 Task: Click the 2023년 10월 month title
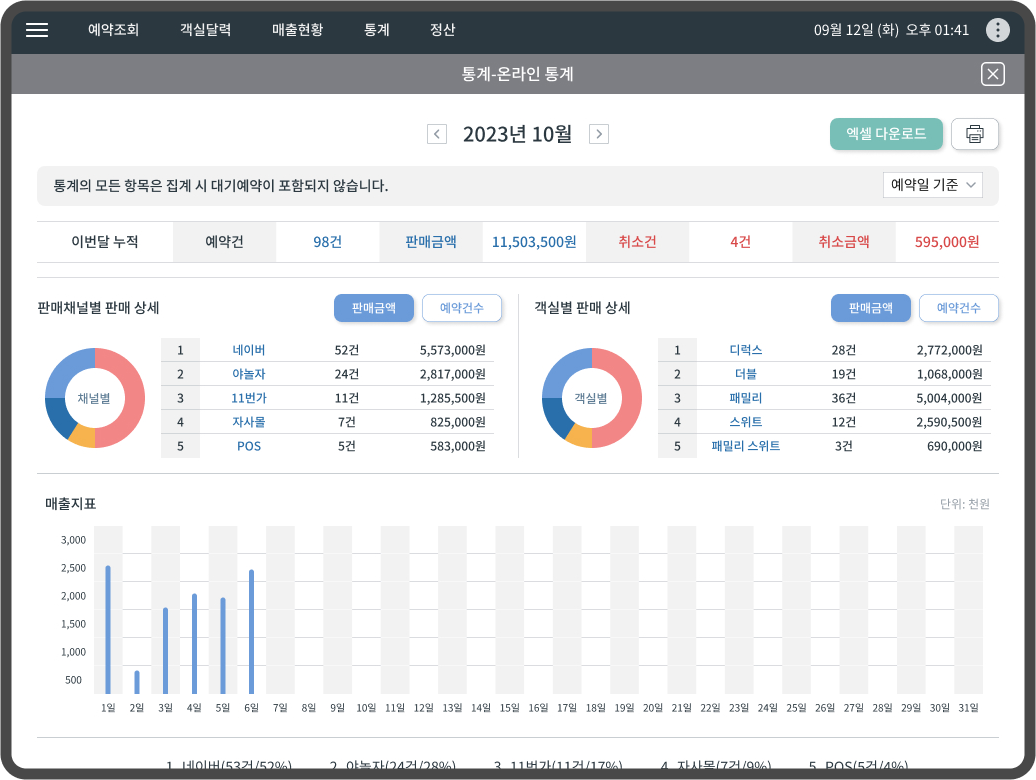coord(517,134)
